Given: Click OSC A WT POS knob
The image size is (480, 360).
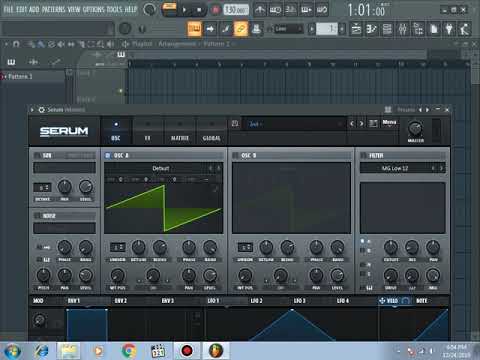Looking at the screenshot, I should coord(117,276).
